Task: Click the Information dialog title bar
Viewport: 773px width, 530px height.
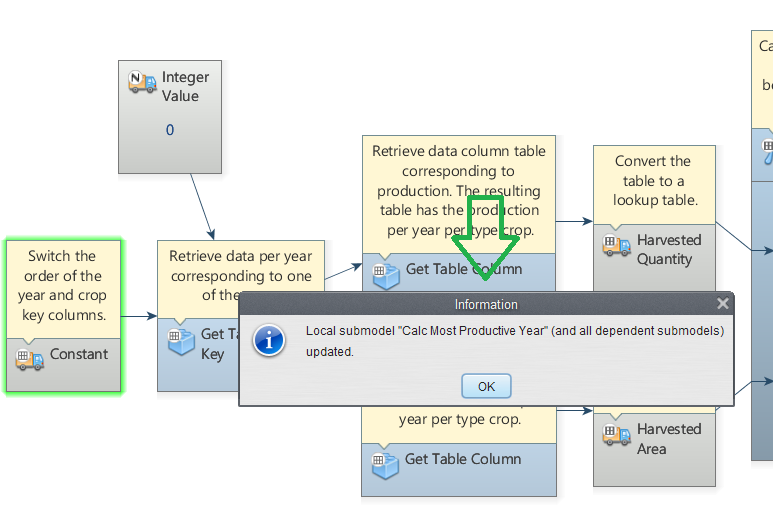Action: pos(486,304)
